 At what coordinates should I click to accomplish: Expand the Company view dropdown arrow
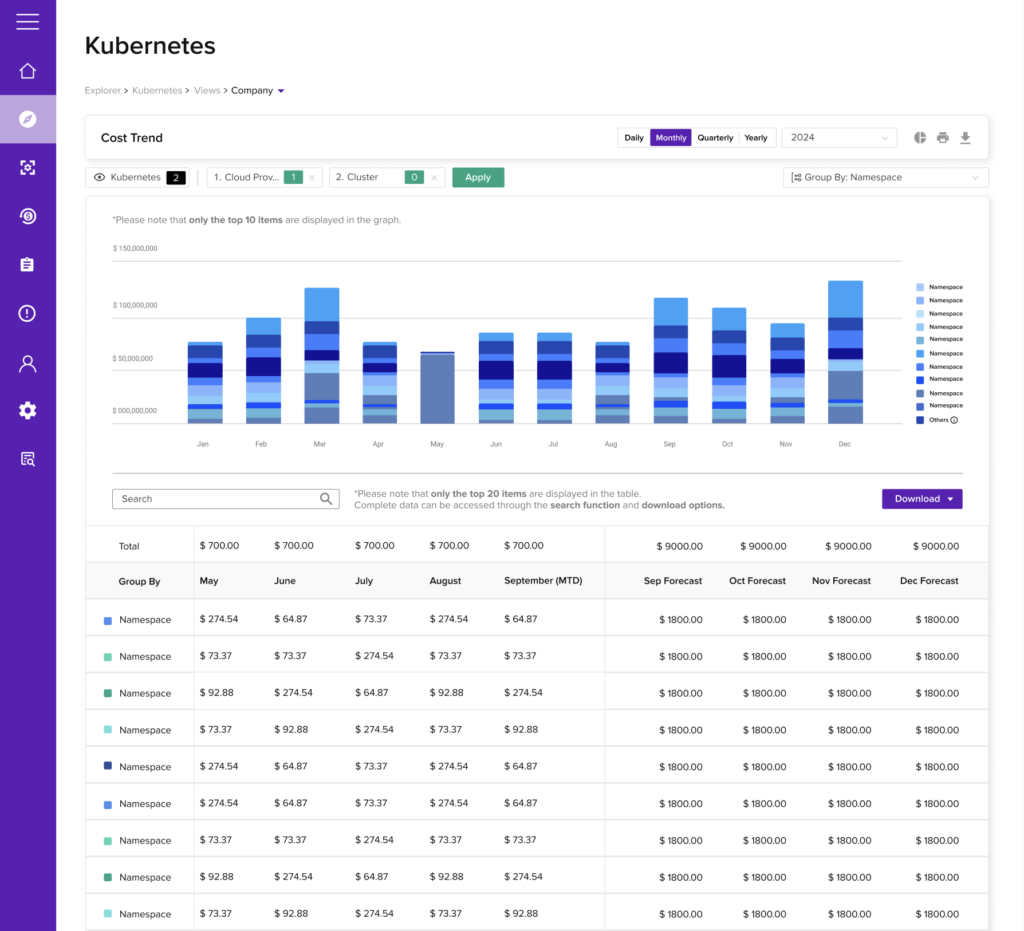pos(281,91)
